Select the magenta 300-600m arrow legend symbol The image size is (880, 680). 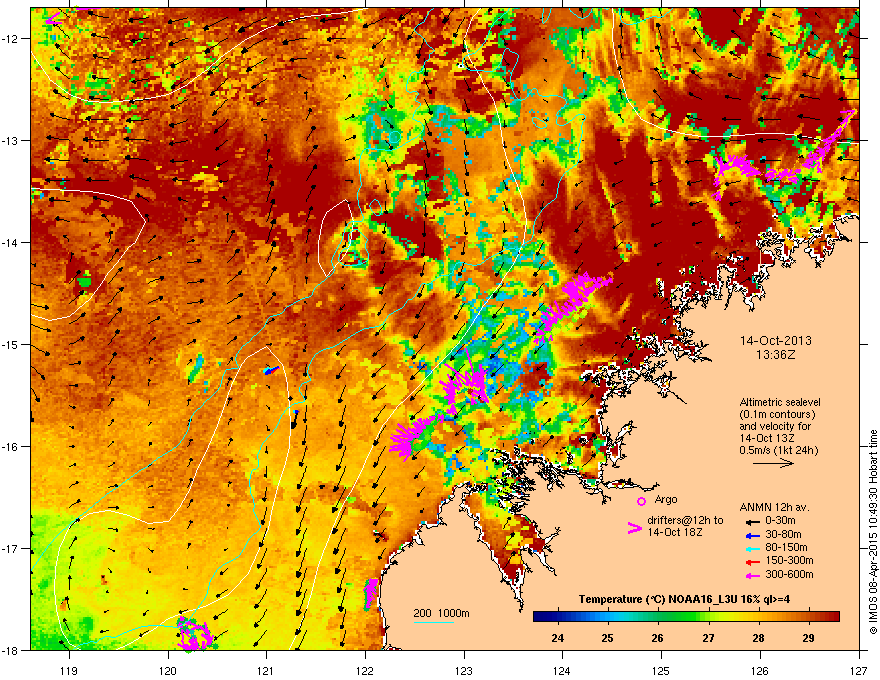point(753,576)
